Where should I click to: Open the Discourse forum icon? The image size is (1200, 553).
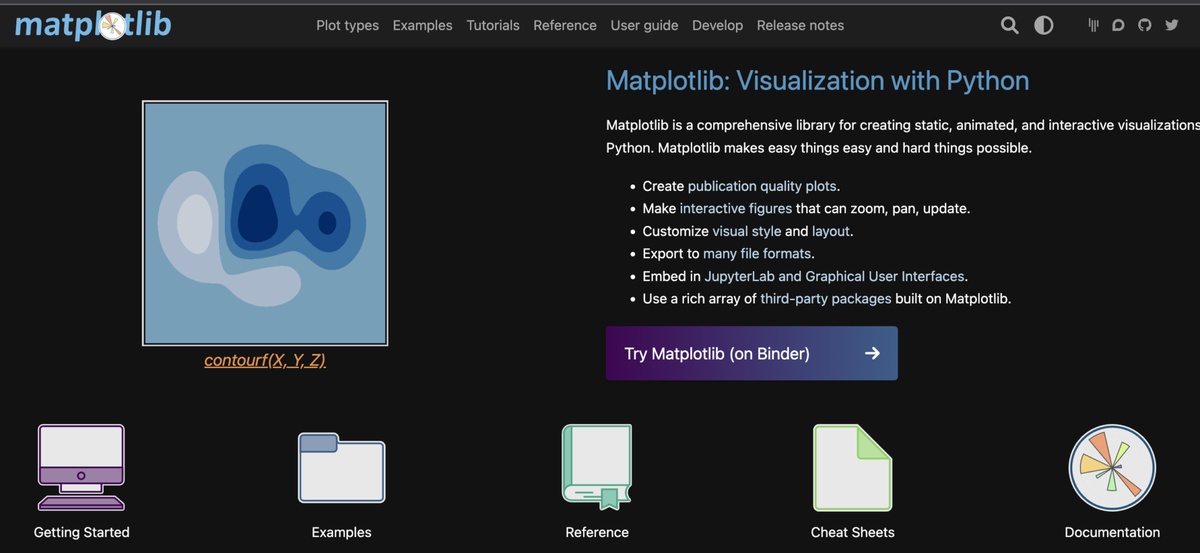(1118, 25)
